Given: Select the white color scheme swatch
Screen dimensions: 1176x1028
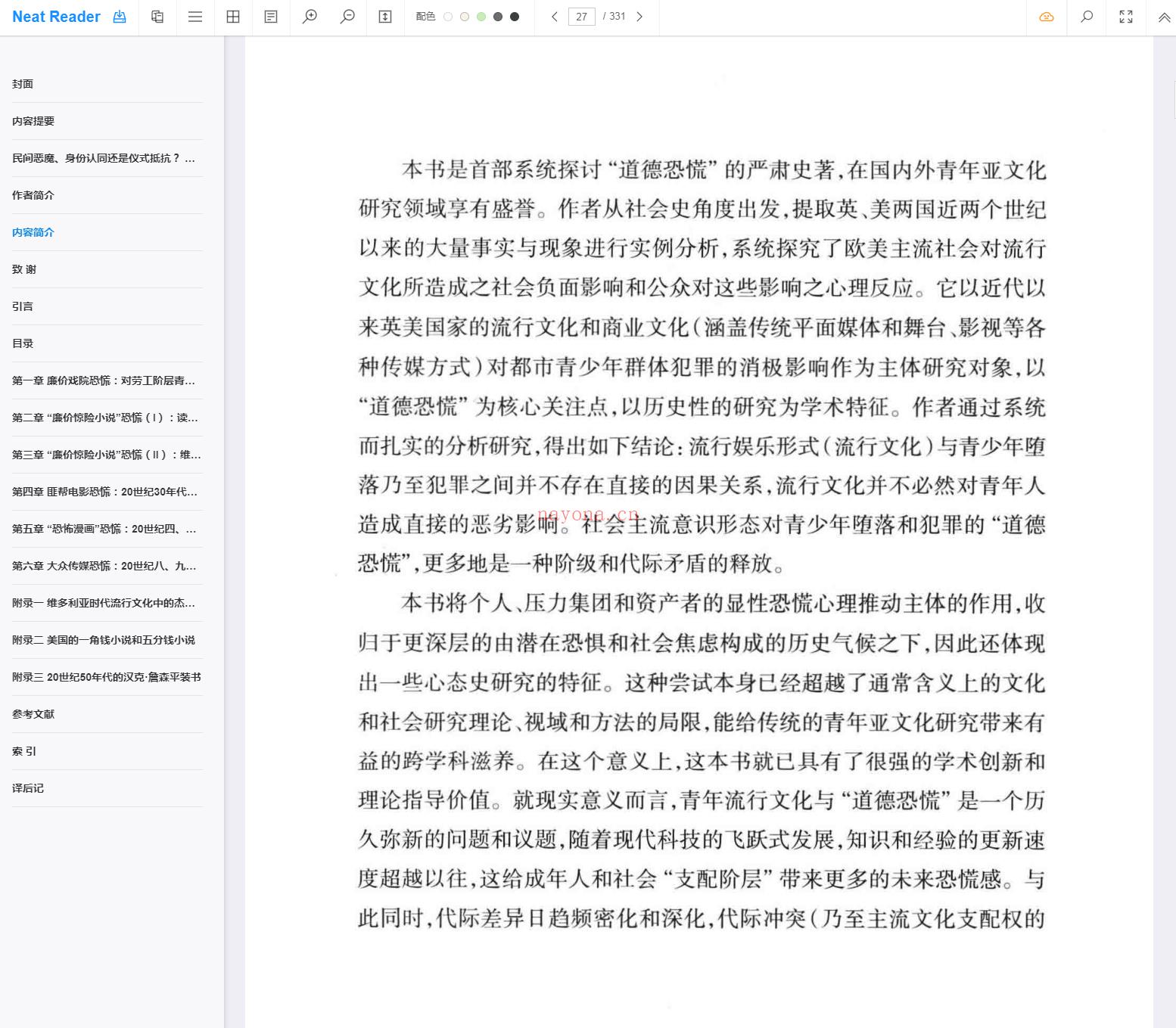Looking at the screenshot, I should [x=448, y=17].
